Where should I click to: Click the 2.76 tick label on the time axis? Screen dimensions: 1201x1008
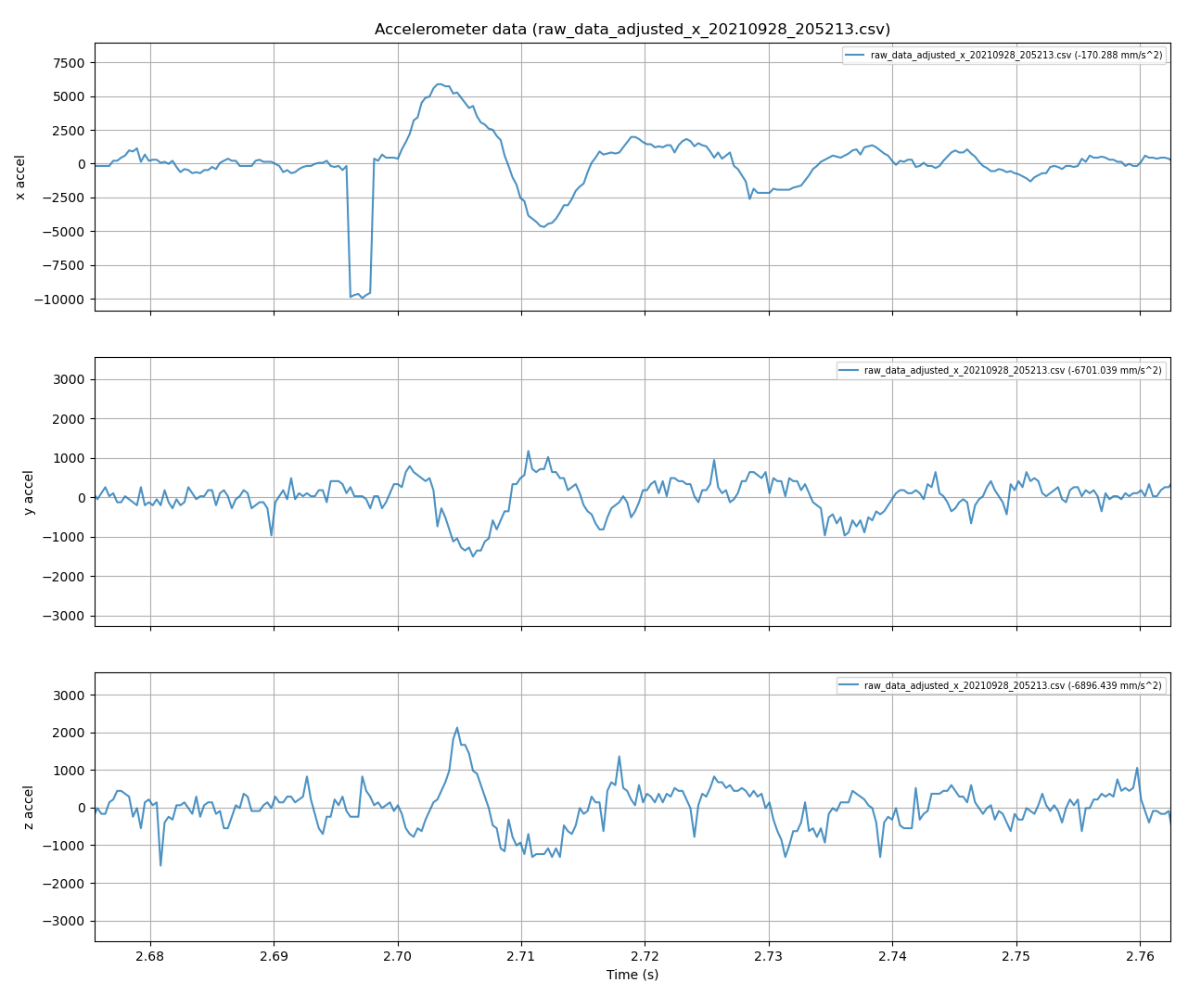1140,955
